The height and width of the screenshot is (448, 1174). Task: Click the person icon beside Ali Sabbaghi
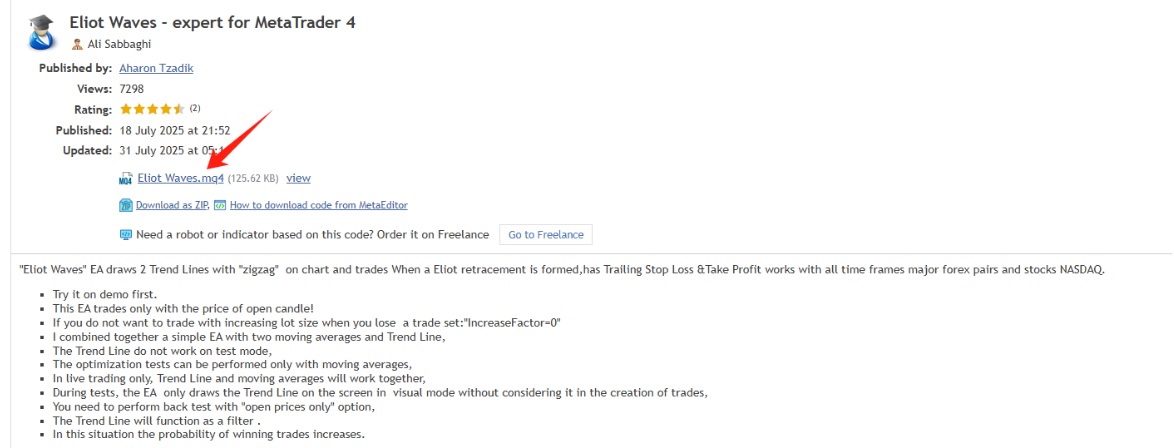pos(77,44)
